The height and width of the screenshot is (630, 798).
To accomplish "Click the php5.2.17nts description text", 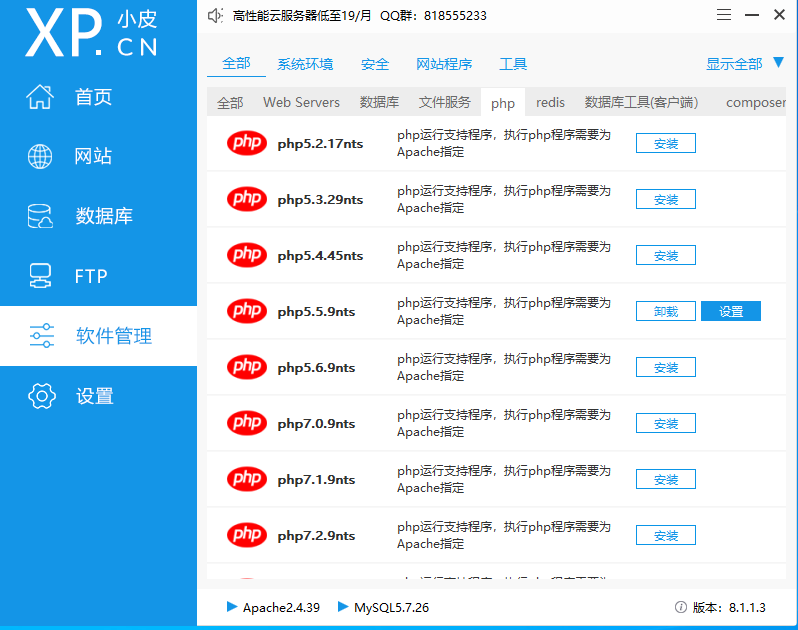I will point(504,144).
